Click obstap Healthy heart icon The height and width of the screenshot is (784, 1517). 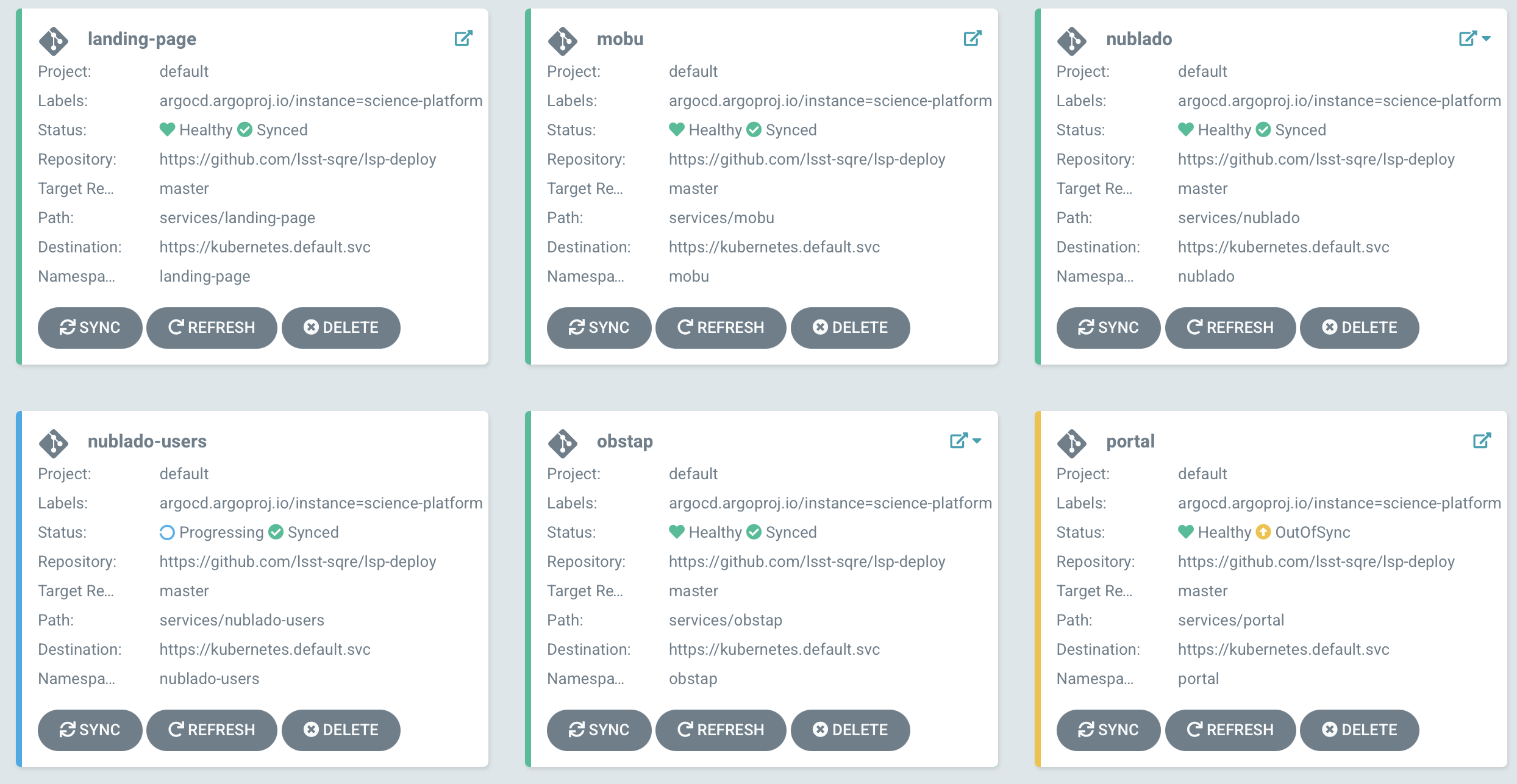click(x=677, y=532)
